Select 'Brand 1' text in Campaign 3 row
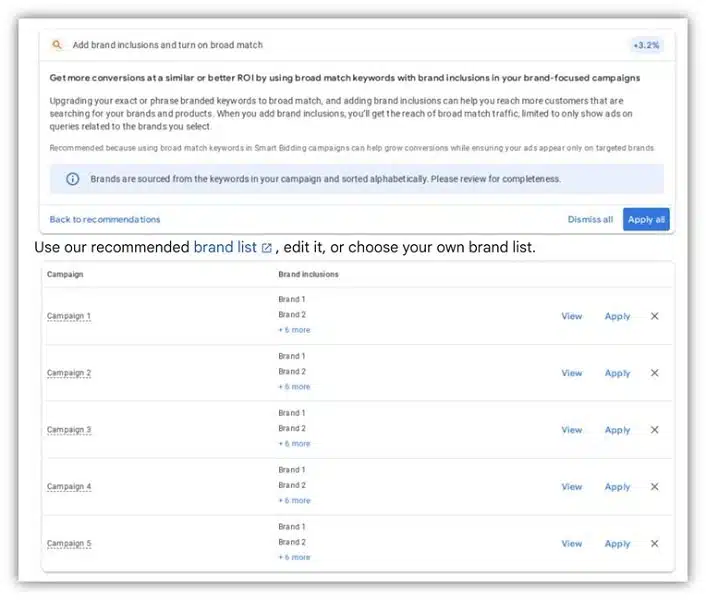This screenshot has width=706, height=600. (x=292, y=413)
